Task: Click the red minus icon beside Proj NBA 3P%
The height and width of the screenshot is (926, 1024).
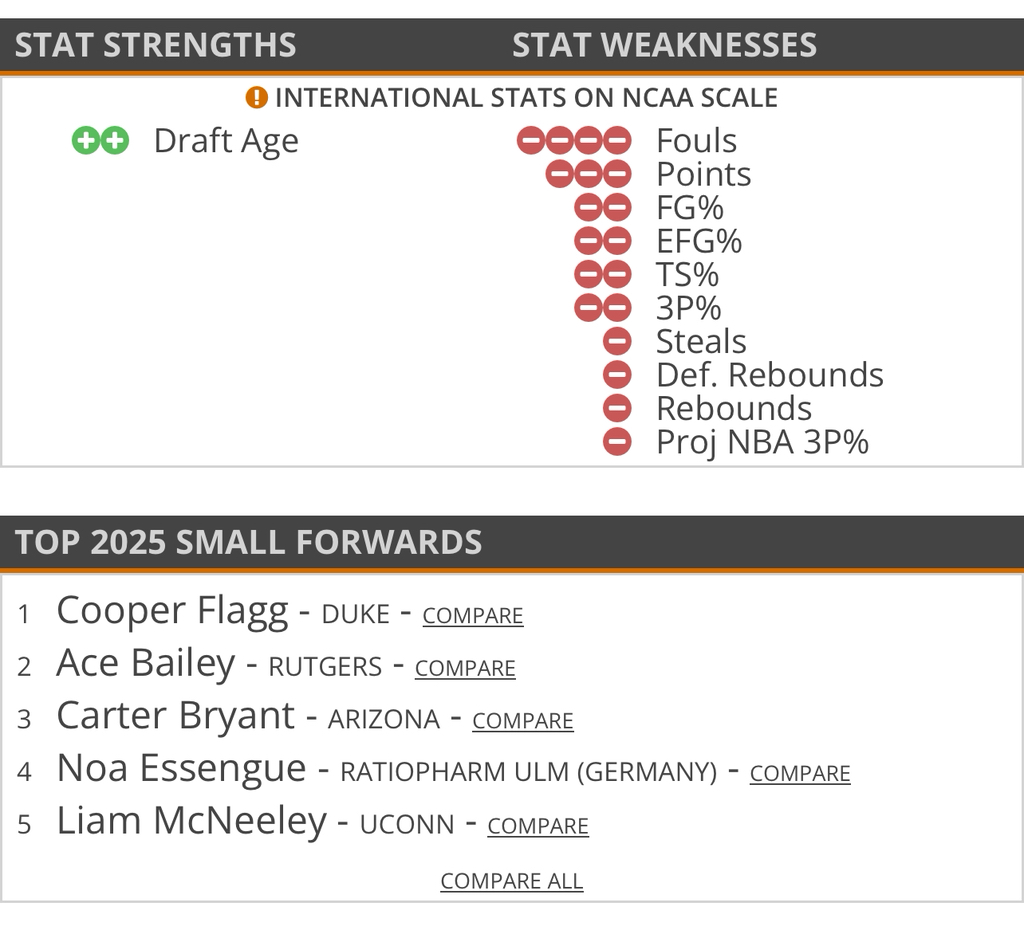Action: coord(618,442)
